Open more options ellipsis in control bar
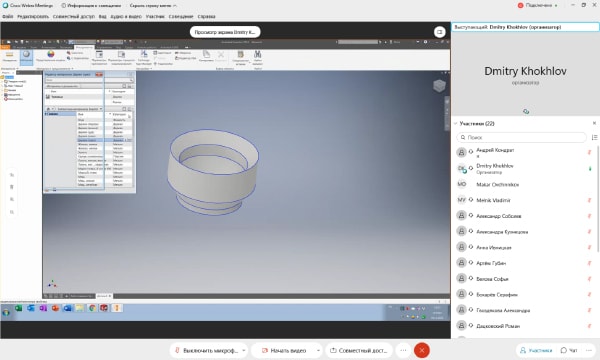 pos(403,350)
